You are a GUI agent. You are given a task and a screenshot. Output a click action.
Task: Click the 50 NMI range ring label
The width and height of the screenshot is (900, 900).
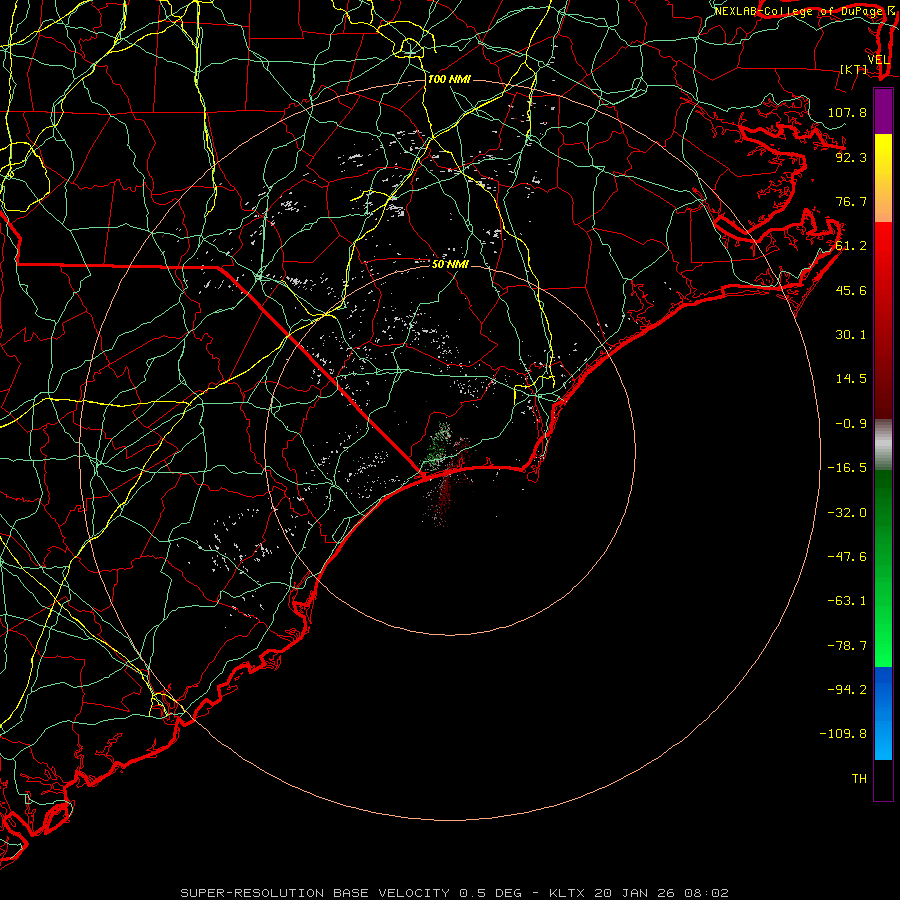coord(450,264)
